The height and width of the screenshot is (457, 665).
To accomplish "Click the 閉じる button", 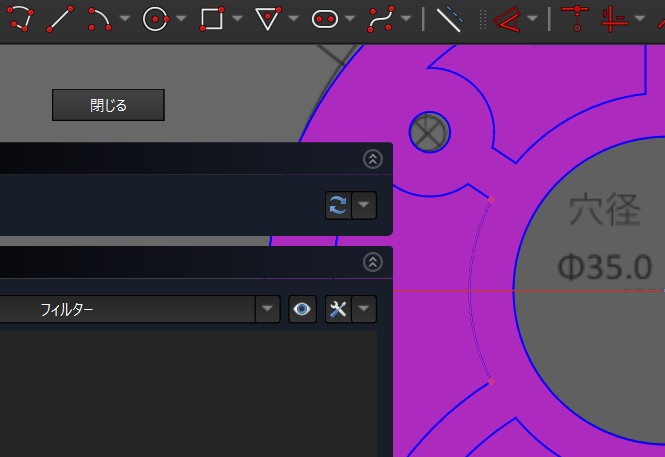I will (108, 105).
